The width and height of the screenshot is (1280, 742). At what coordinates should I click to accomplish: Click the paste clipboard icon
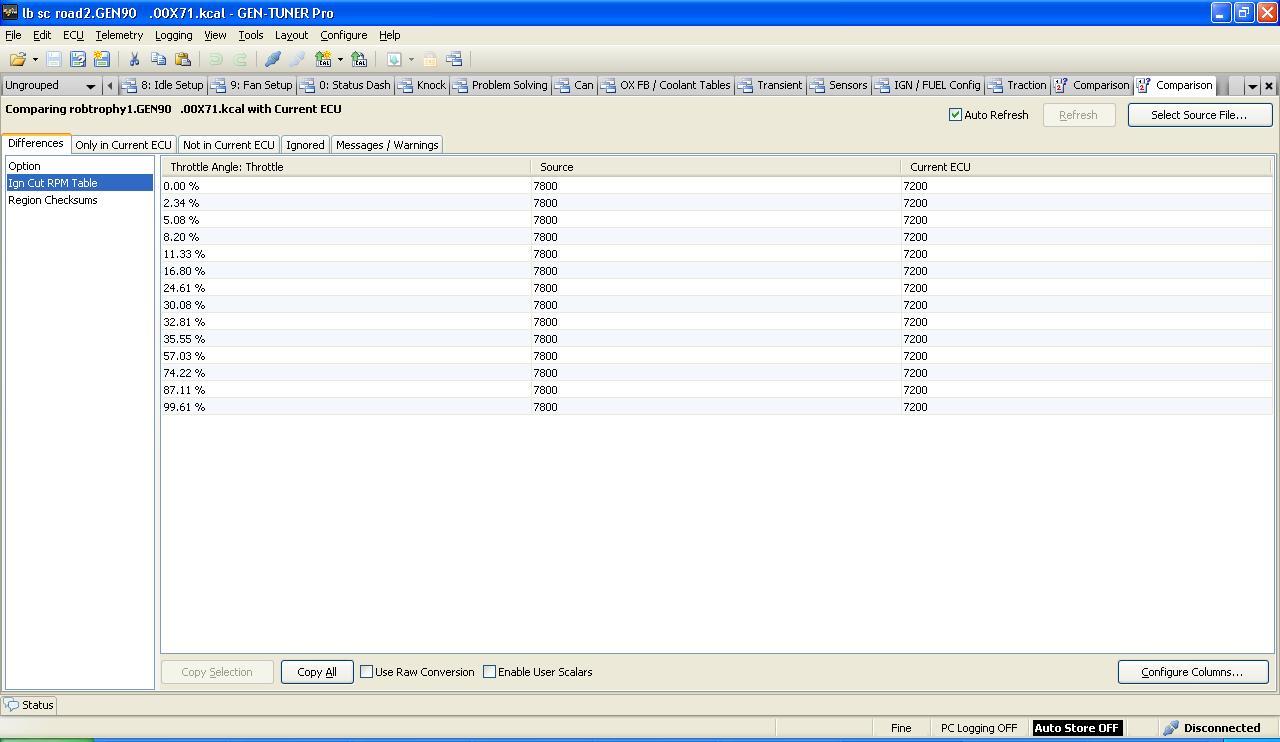182,60
